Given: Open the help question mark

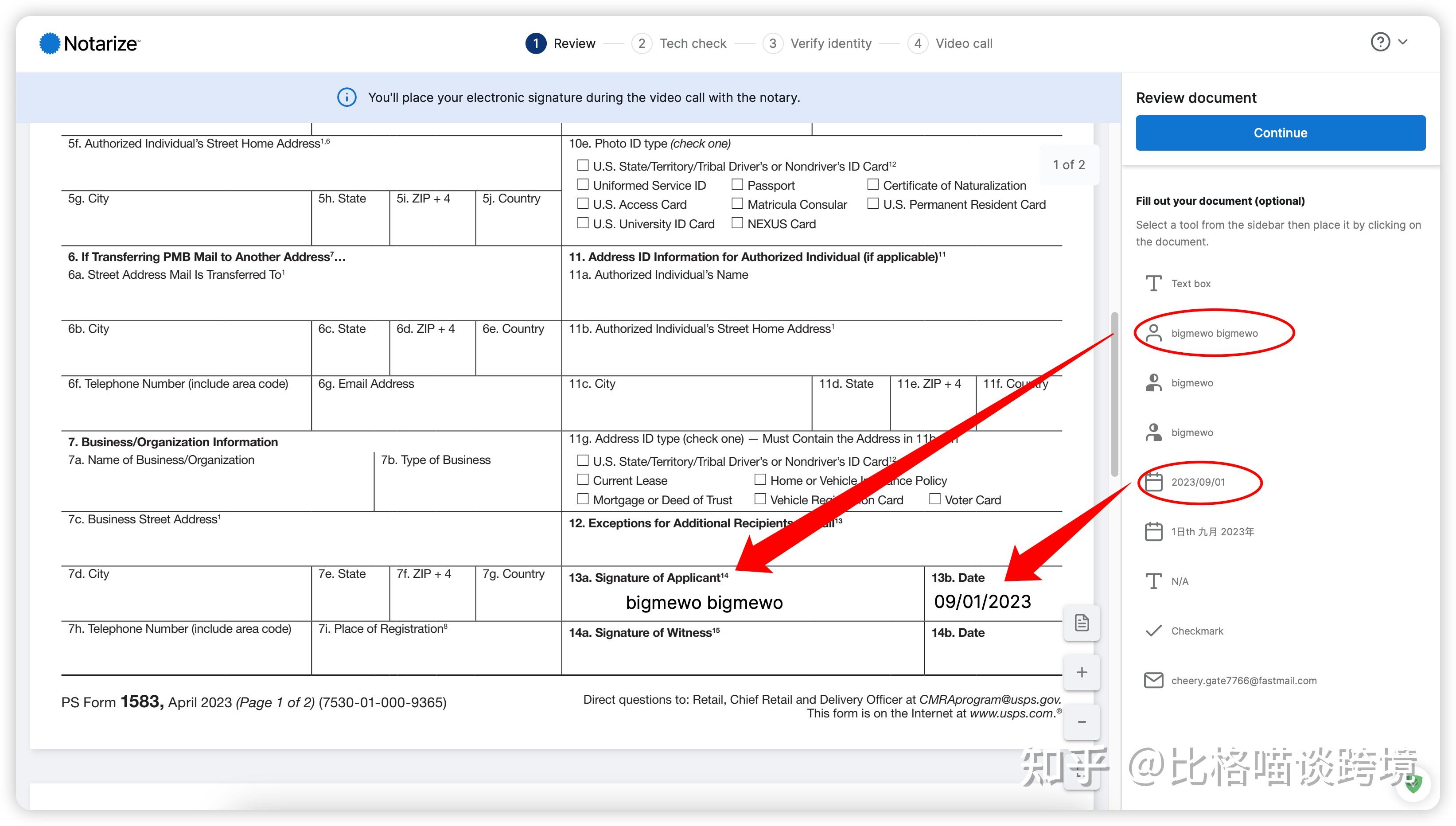Looking at the screenshot, I should pos(1379,42).
